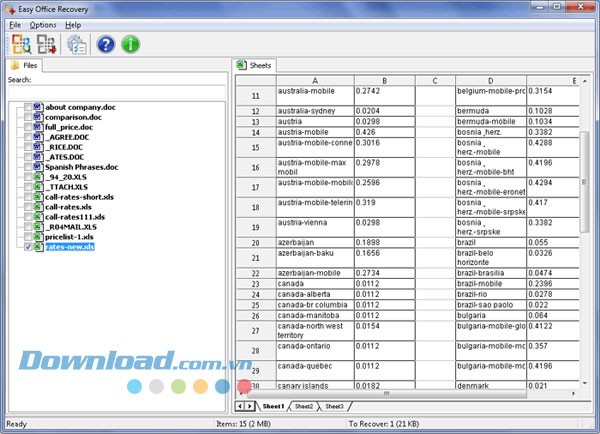Viewport: 600px width, 434px height.
Task: Click the Excel icon beside pricelist-1.xls
Action: point(38,236)
